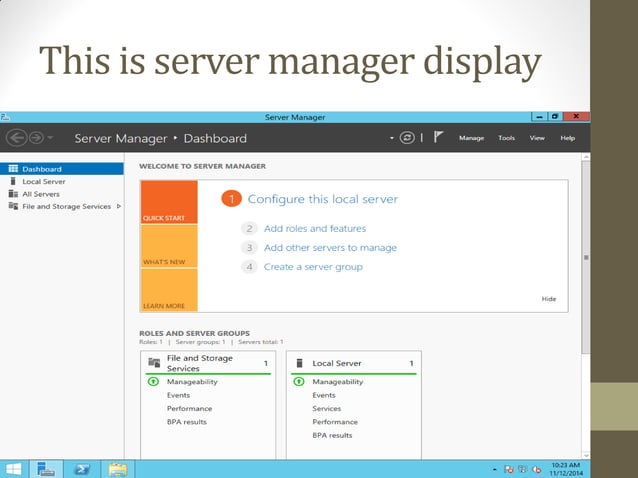Image resolution: width=638 pixels, height=478 pixels.
Task: Click the Refresh icon in header
Action: coord(407,137)
